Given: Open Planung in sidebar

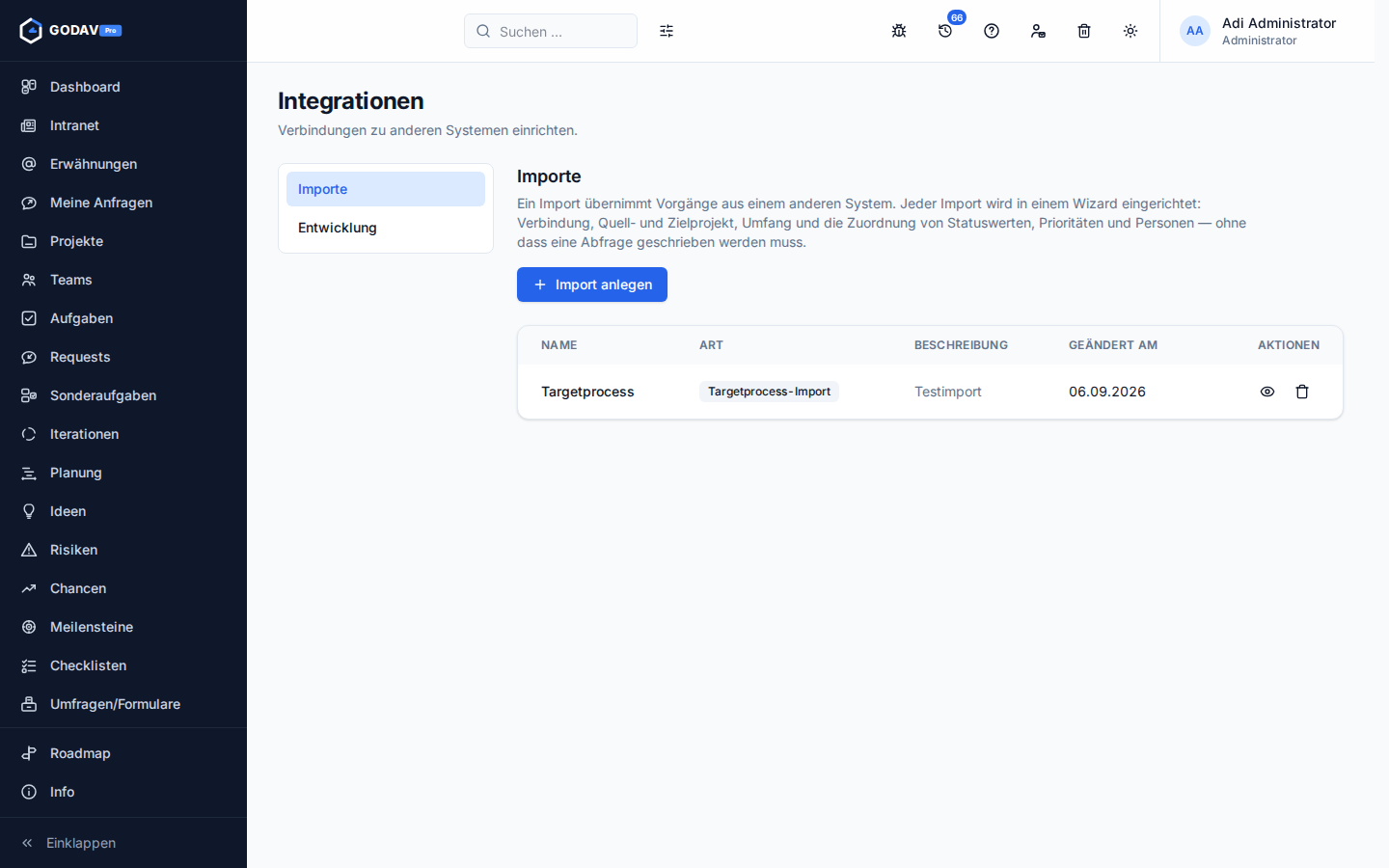Looking at the screenshot, I should click(x=123, y=473).
